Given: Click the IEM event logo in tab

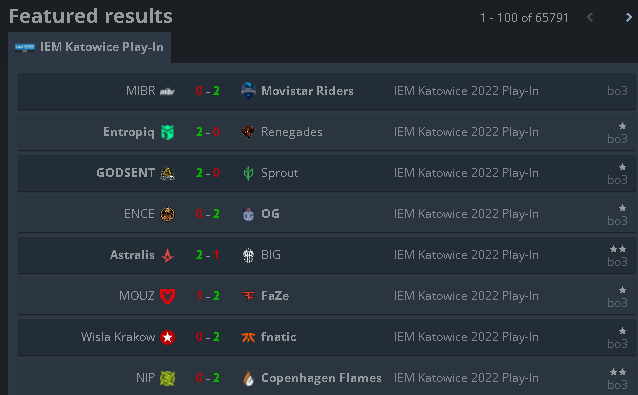Looking at the screenshot, I should [x=25, y=48].
